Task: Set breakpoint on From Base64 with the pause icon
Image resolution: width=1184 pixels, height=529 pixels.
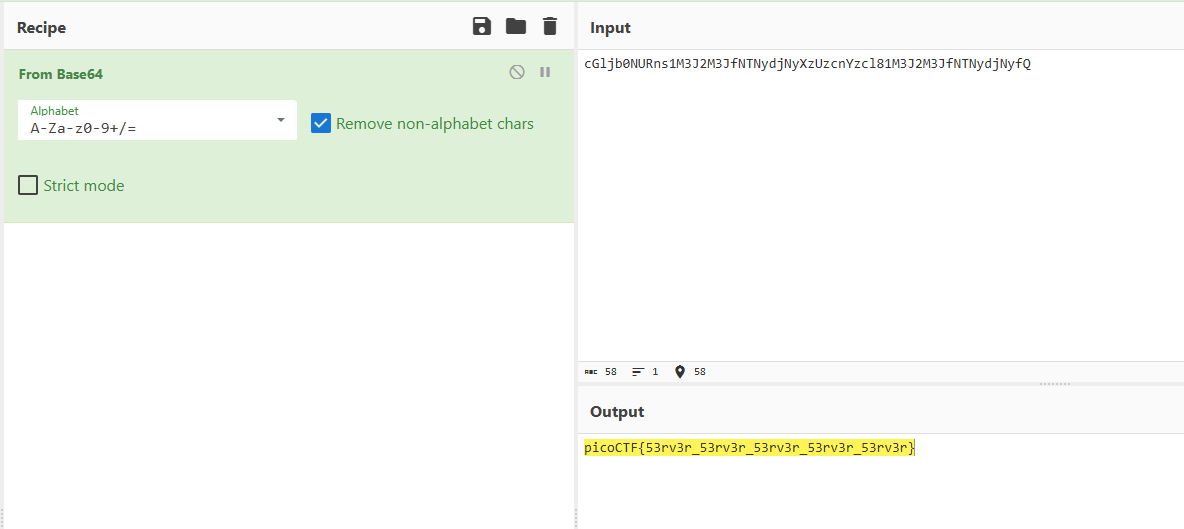Action: point(544,72)
